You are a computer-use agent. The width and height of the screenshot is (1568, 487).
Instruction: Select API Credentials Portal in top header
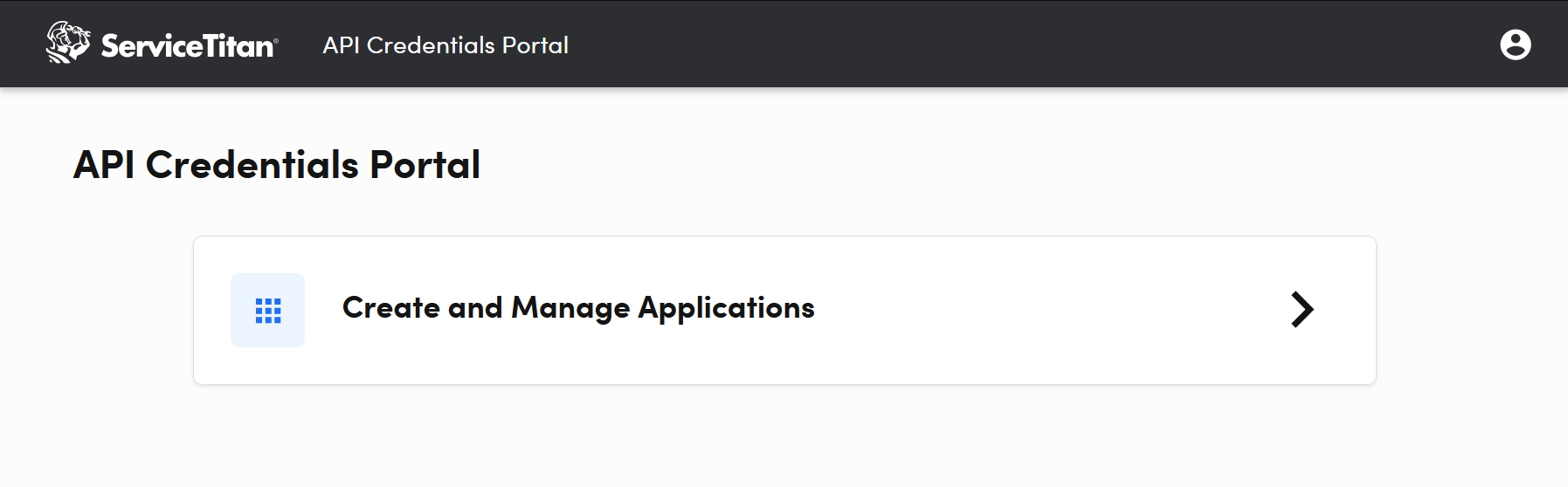pyautogui.click(x=446, y=45)
